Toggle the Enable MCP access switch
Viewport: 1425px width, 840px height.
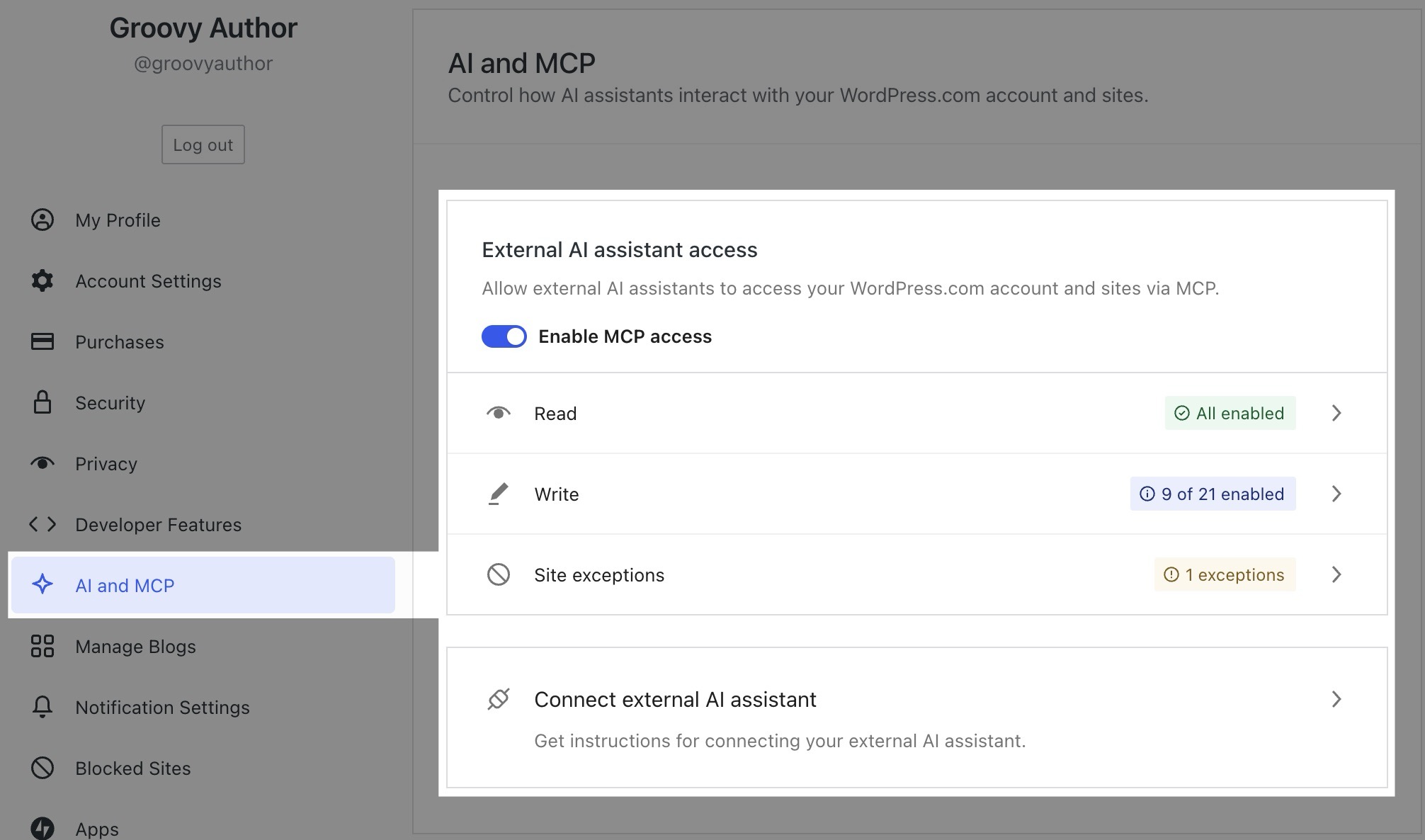(504, 336)
